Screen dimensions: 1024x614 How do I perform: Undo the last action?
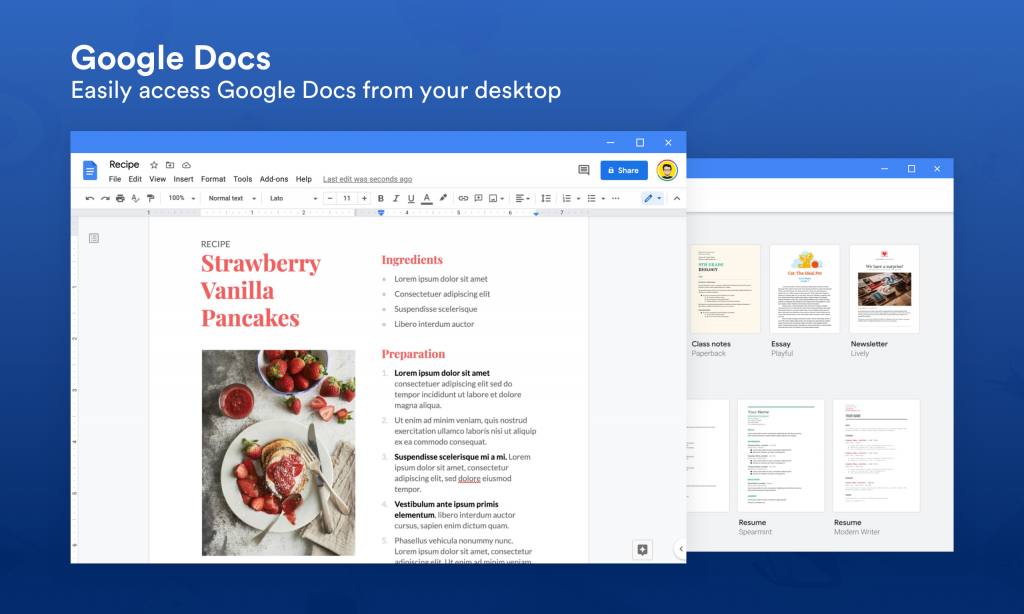[x=90, y=198]
